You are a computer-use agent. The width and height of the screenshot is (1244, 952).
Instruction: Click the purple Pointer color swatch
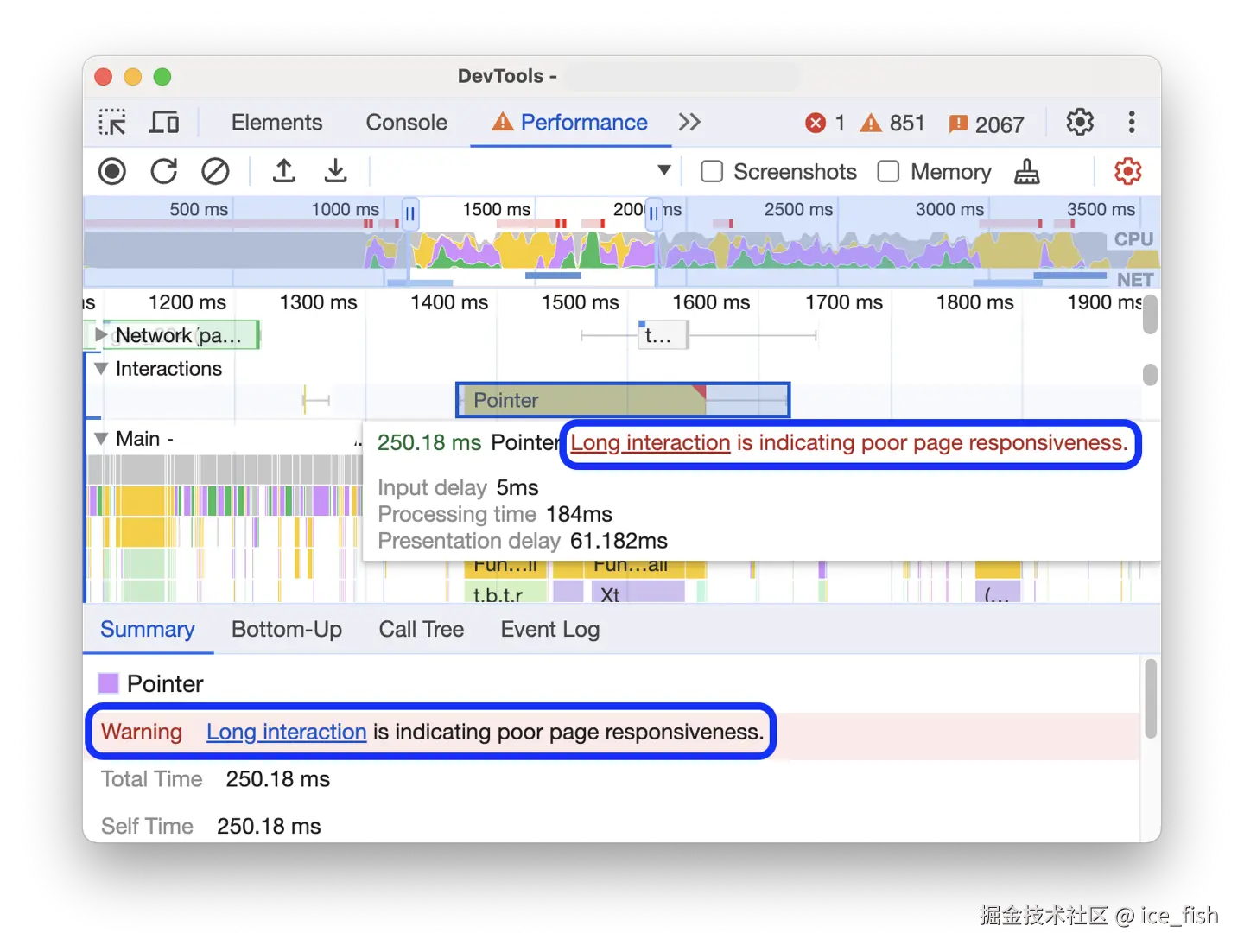pos(108,683)
